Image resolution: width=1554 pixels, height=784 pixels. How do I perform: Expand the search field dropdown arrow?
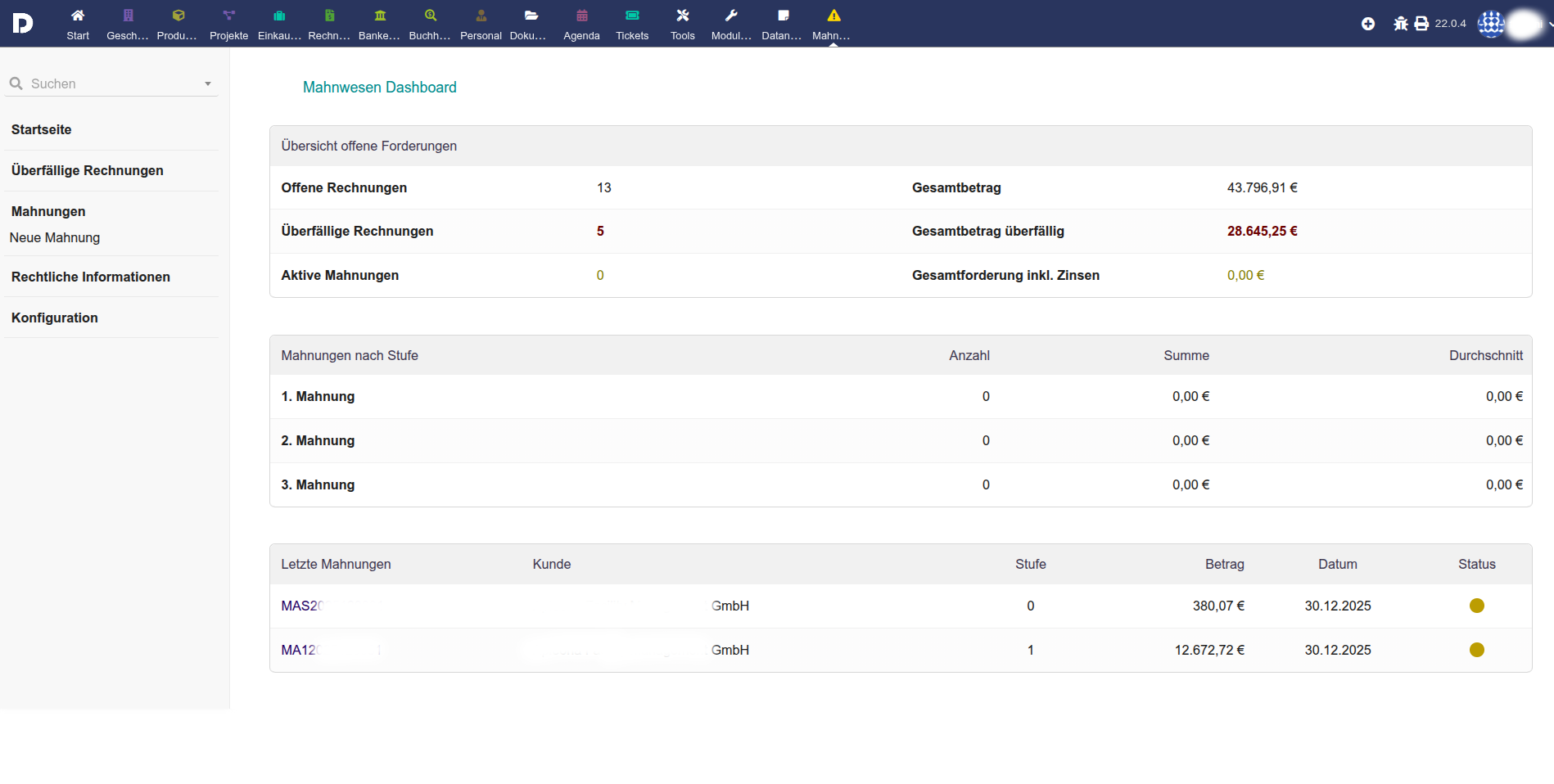[x=208, y=83]
